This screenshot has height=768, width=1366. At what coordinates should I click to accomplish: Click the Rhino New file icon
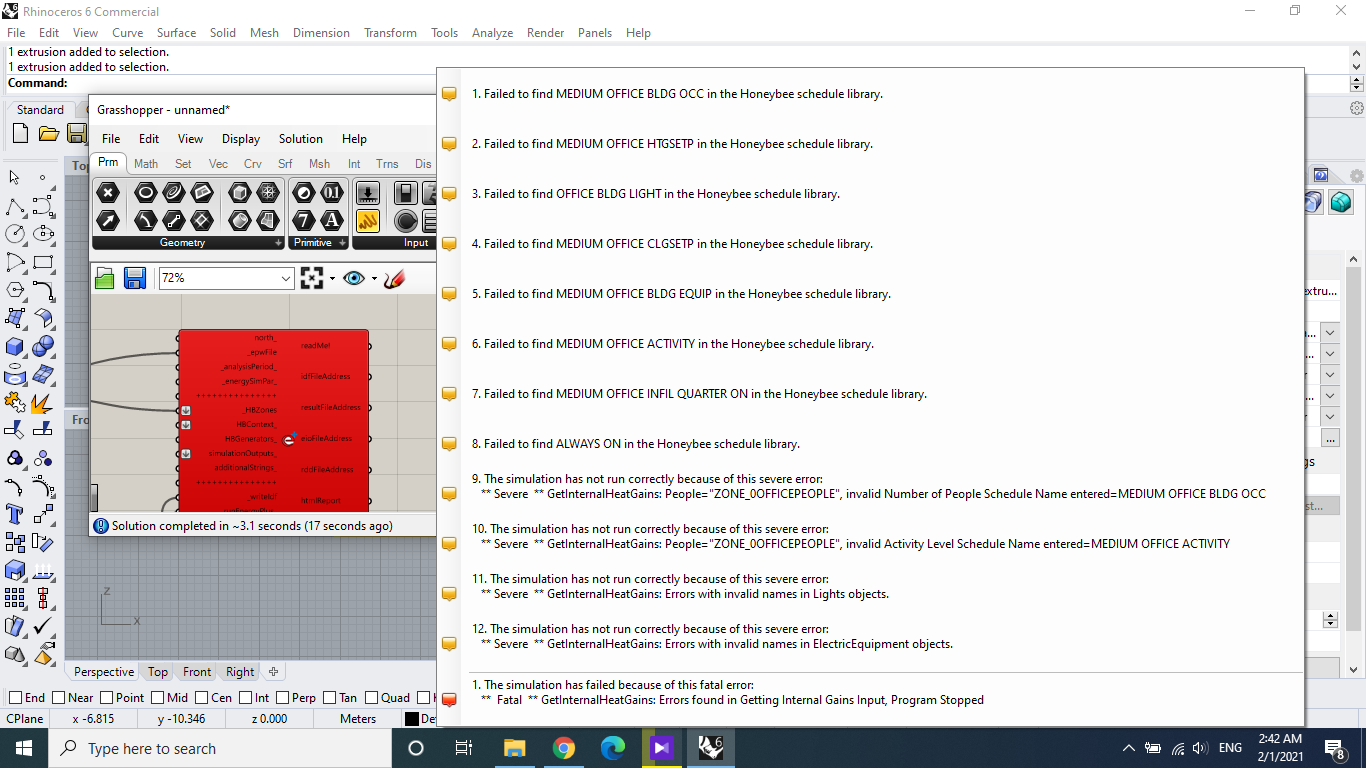click(20, 133)
